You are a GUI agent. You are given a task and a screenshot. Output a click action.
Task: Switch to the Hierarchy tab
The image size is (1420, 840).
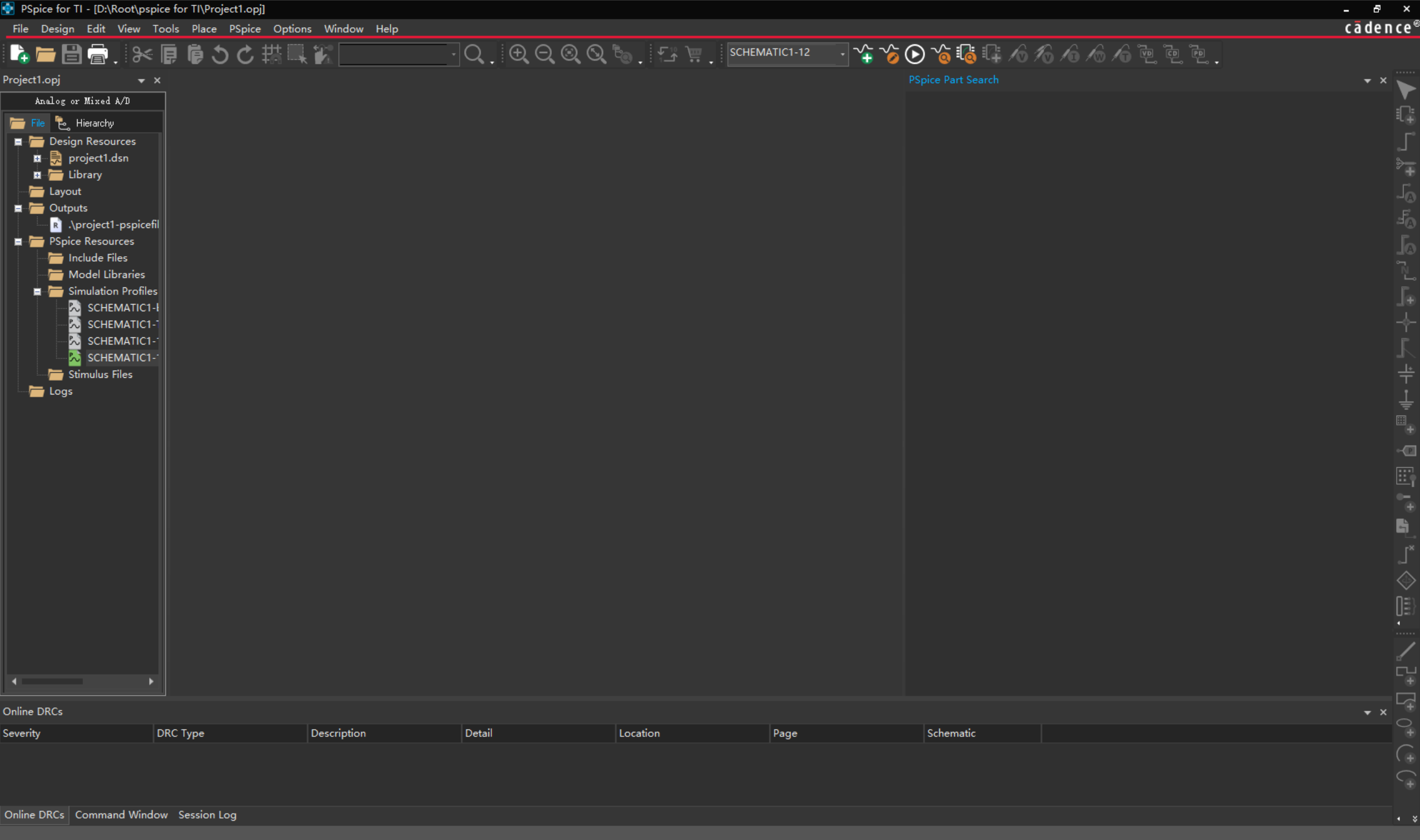[94, 123]
